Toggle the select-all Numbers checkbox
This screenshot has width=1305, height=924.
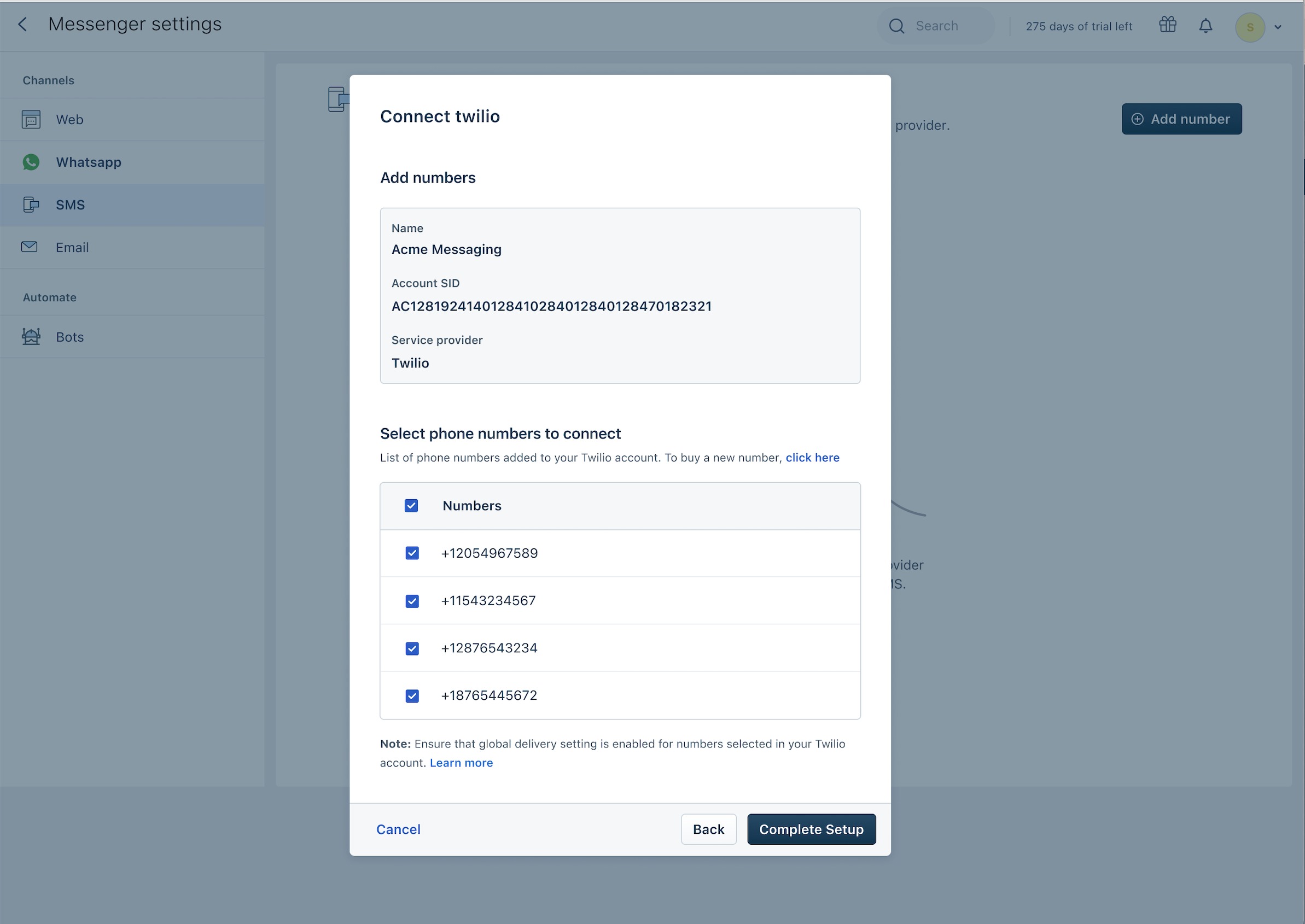pos(411,506)
